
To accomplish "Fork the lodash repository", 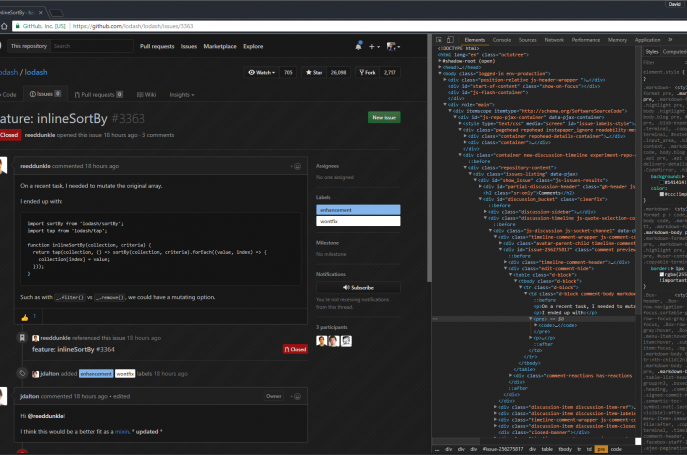I will [367, 72].
